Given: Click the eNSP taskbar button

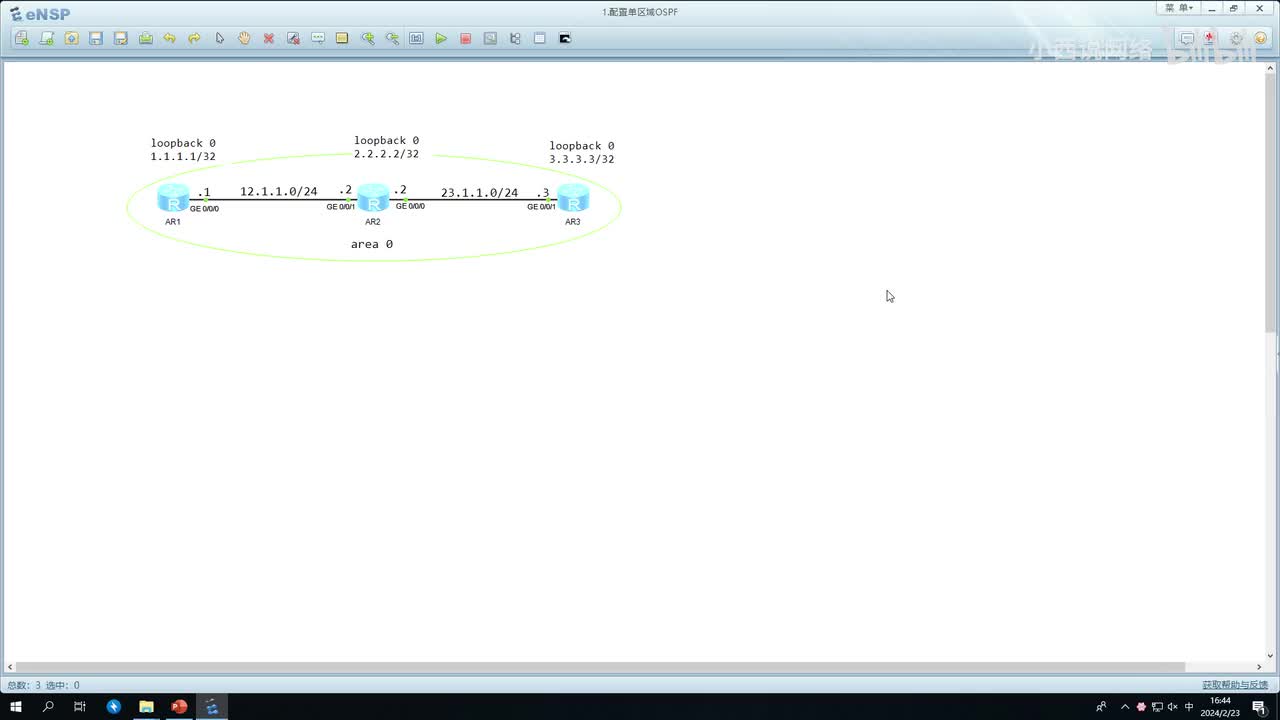Looking at the screenshot, I should coord(212,706).
